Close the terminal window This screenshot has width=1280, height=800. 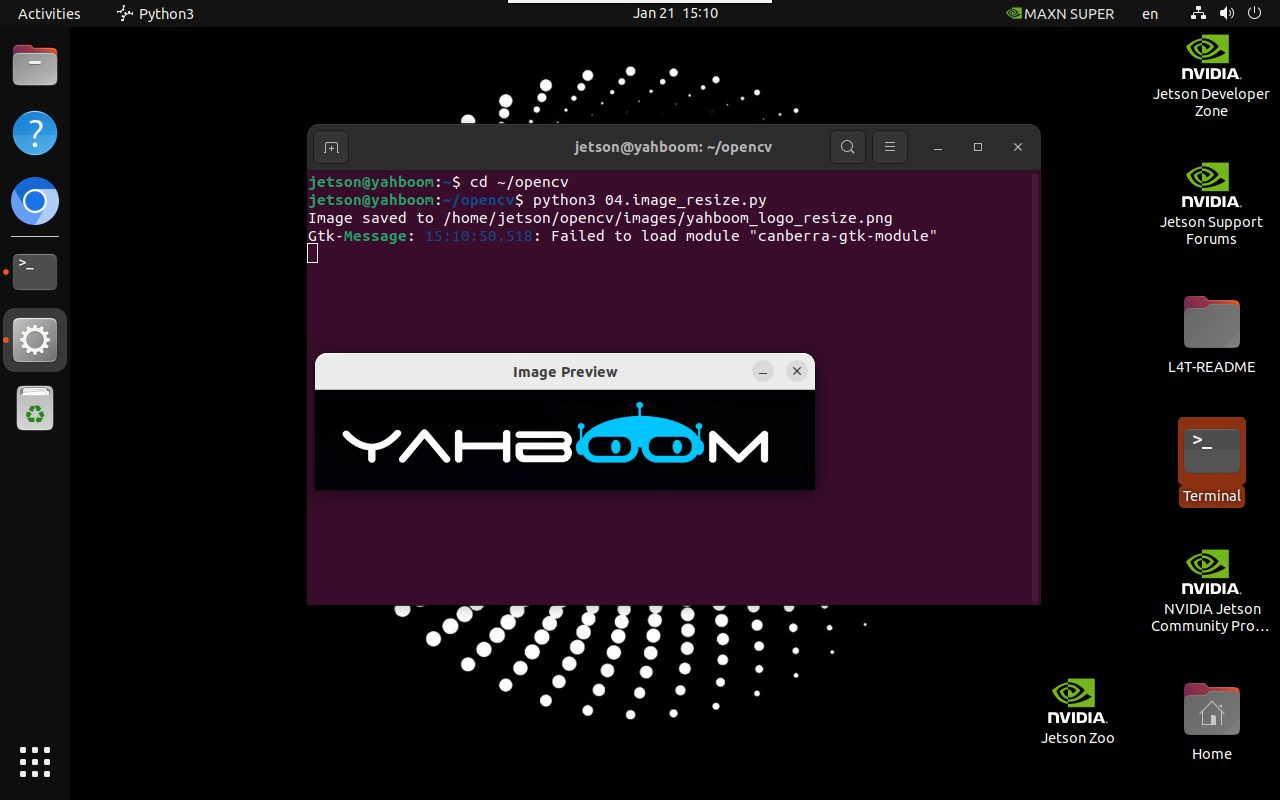[x=1018, y=147]
